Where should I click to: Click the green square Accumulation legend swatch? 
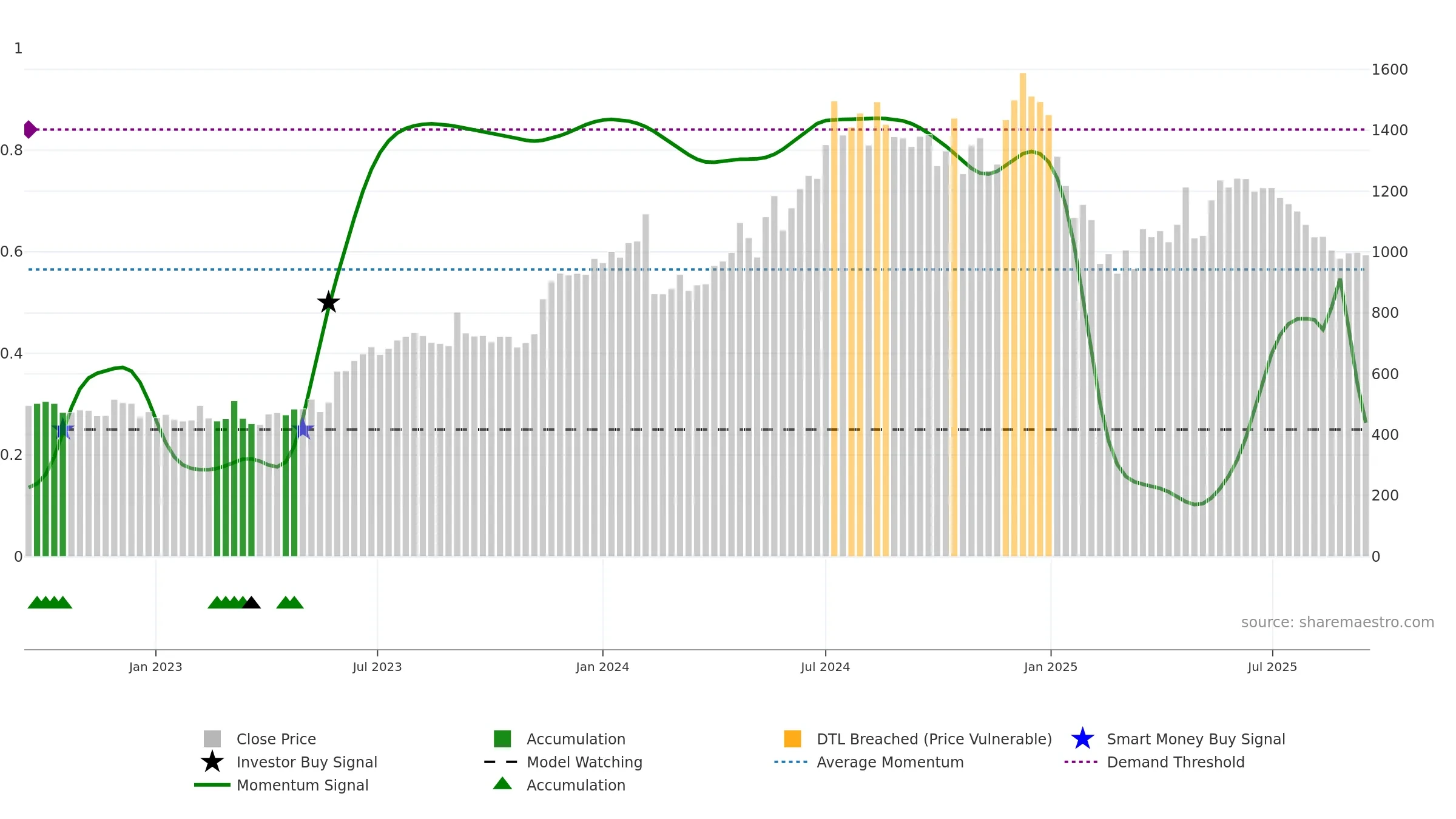[502, 738]
